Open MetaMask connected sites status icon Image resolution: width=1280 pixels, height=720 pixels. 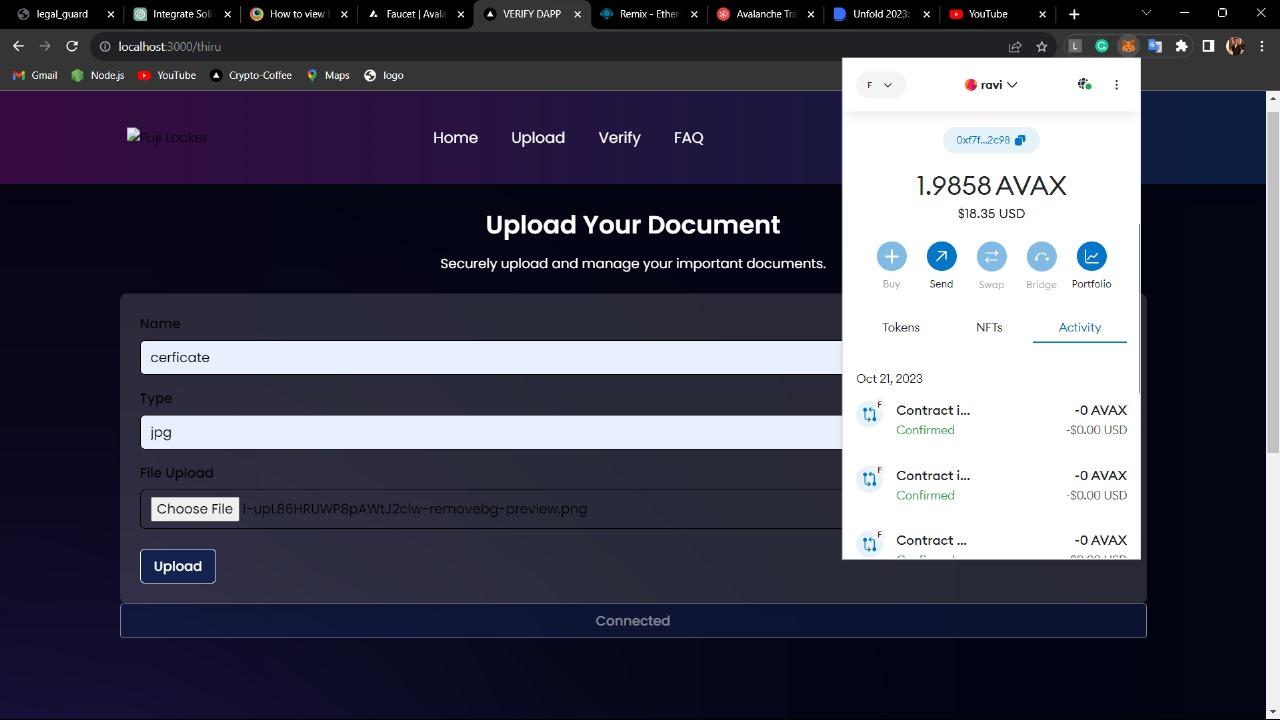click(1084, 85)
